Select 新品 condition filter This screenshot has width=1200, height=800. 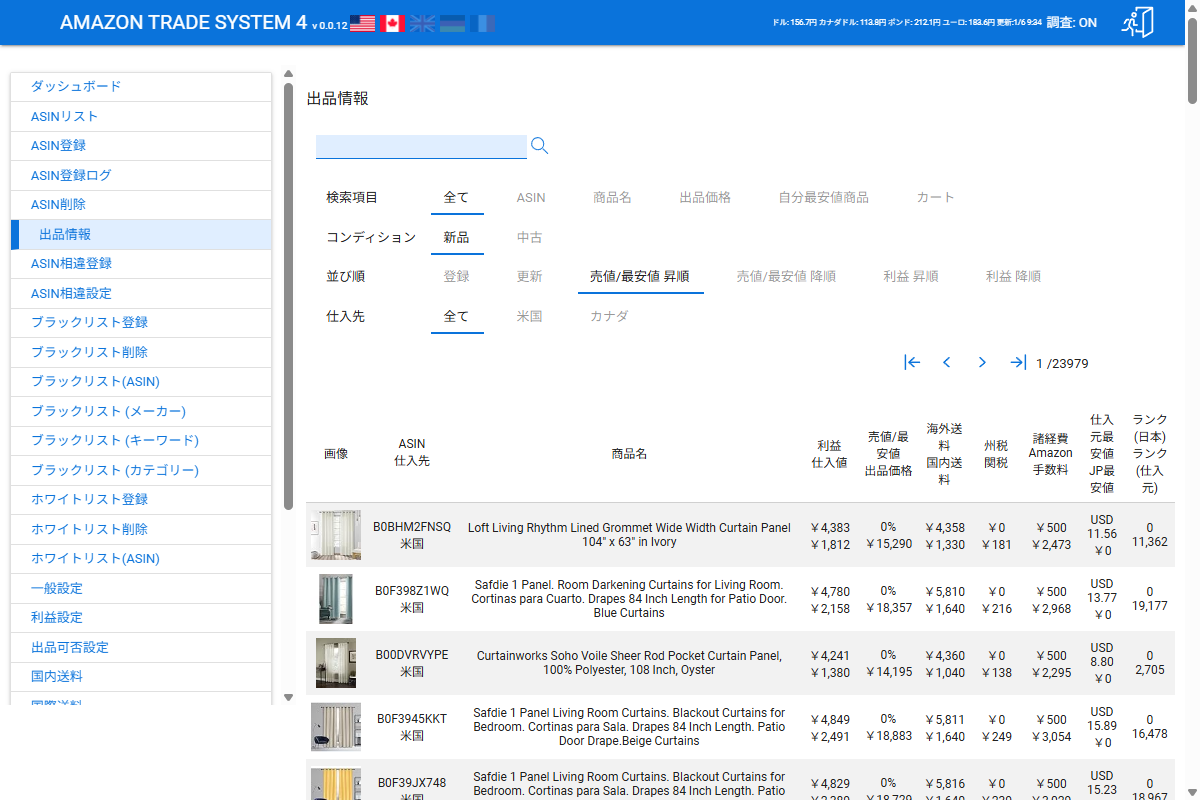[x=457, y=237]
